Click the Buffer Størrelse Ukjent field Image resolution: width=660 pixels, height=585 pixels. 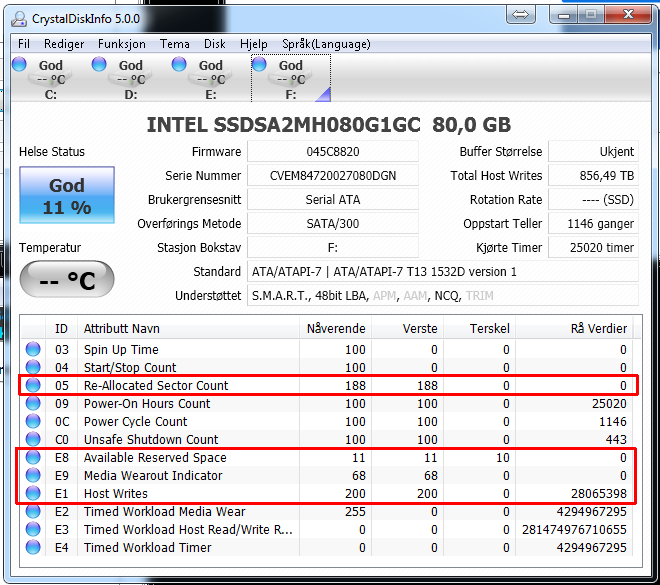point(593,152)
